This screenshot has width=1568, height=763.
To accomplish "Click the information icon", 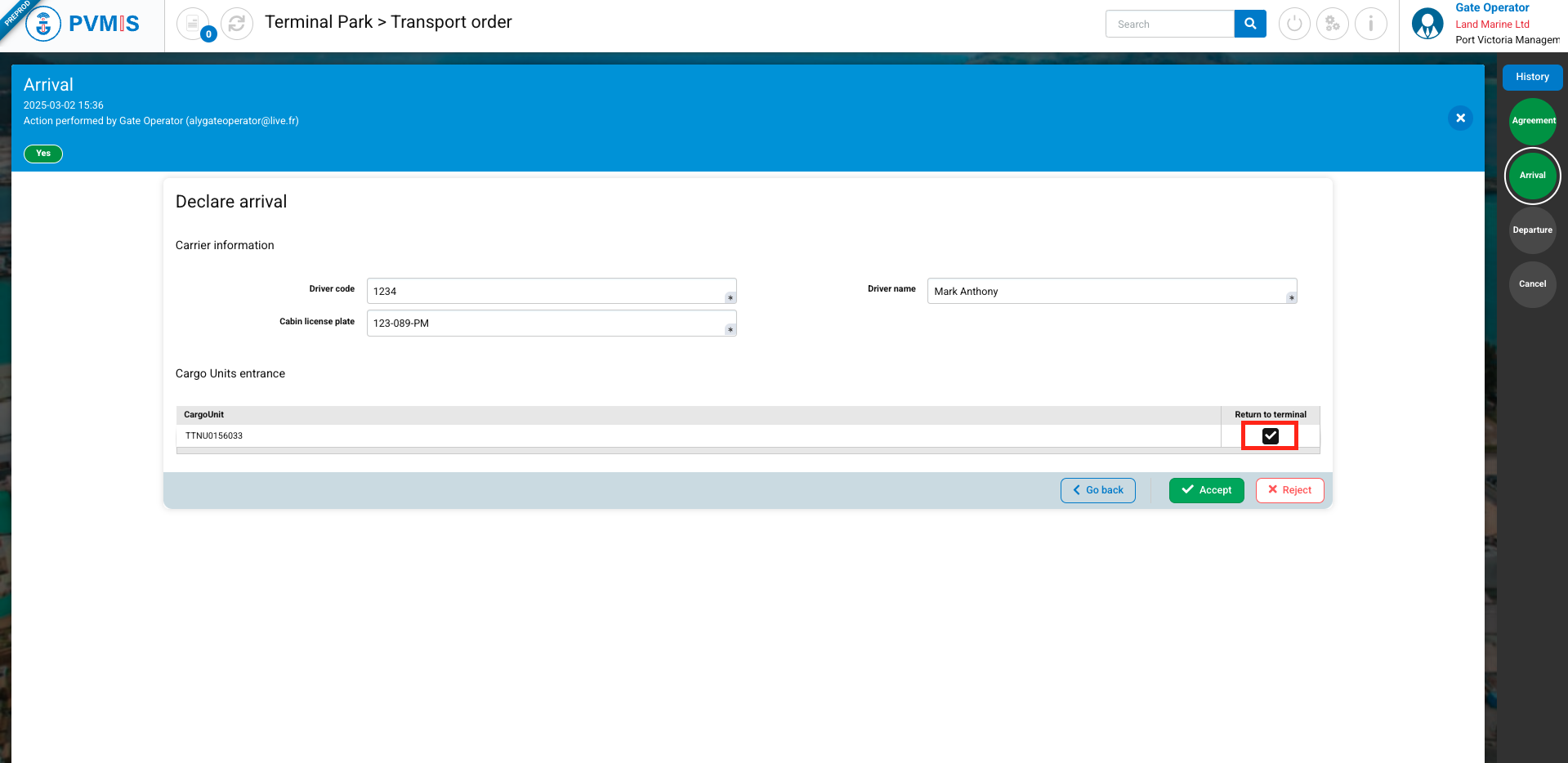I will pyautogui.click(x=1370, y=24).
